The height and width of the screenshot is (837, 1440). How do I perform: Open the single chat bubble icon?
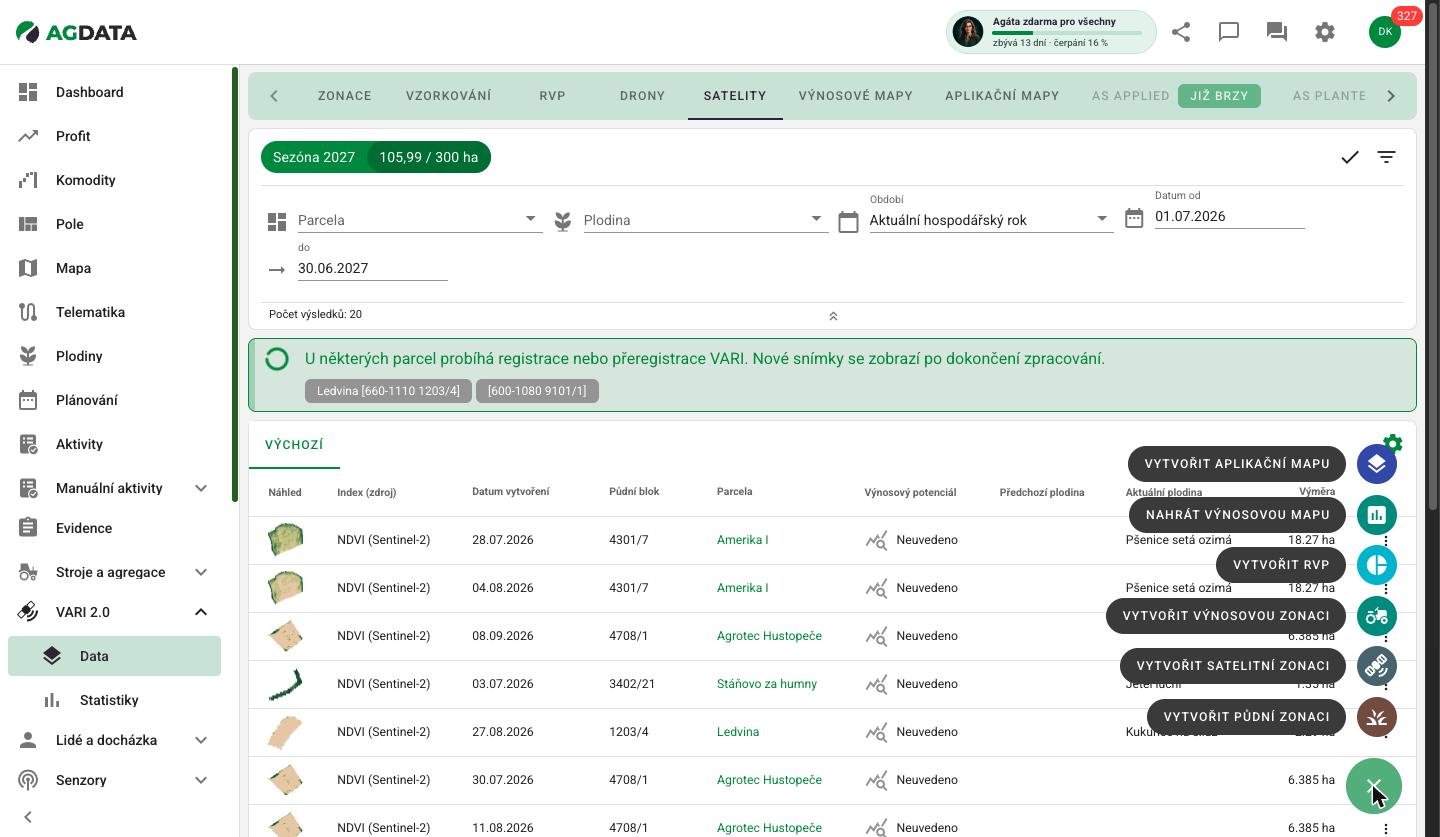click(x=1229, y=32)
